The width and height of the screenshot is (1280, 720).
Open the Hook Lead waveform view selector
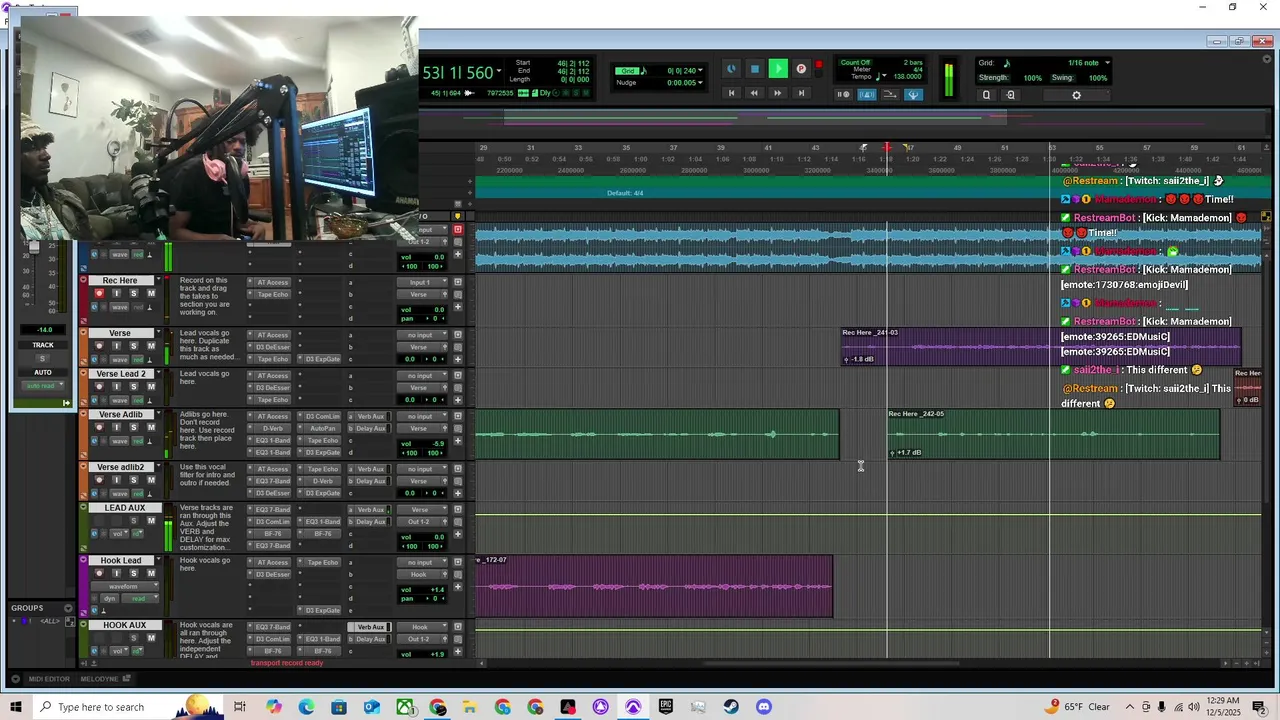125,587
